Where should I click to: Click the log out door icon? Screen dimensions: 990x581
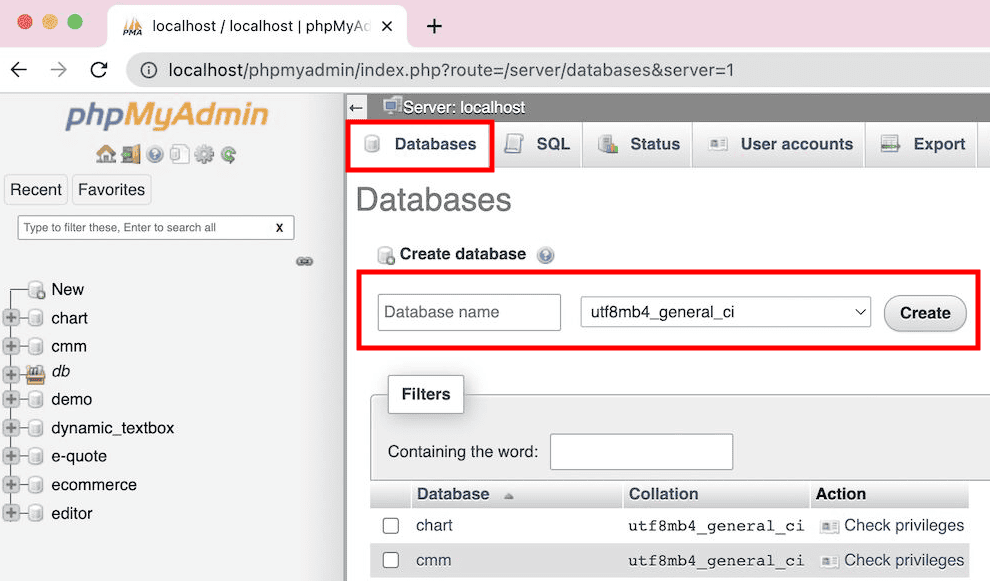coord(131,153)
